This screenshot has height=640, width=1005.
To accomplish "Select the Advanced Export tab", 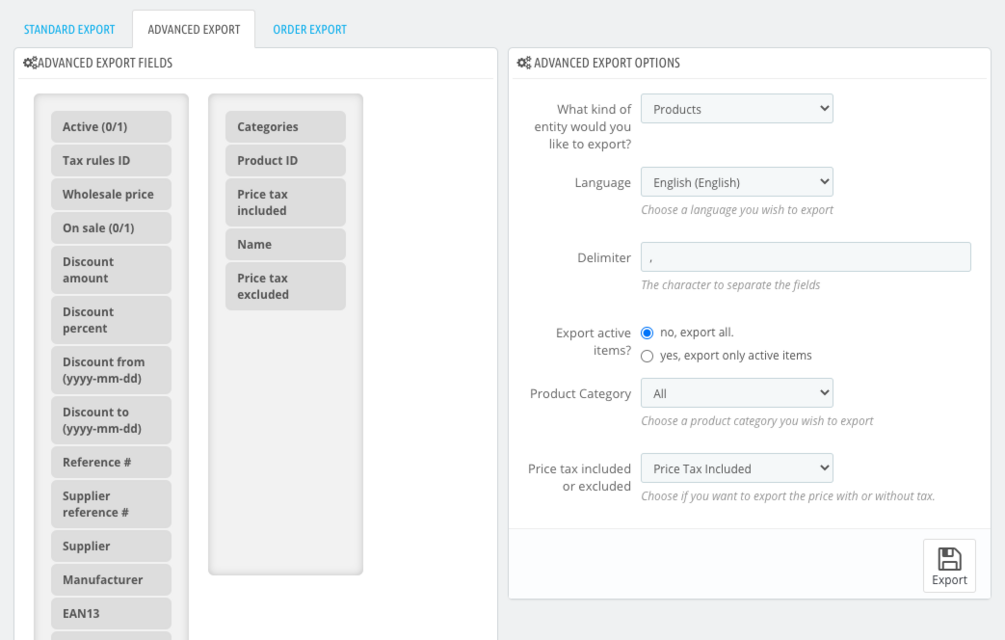I will (x=194, y=29).
